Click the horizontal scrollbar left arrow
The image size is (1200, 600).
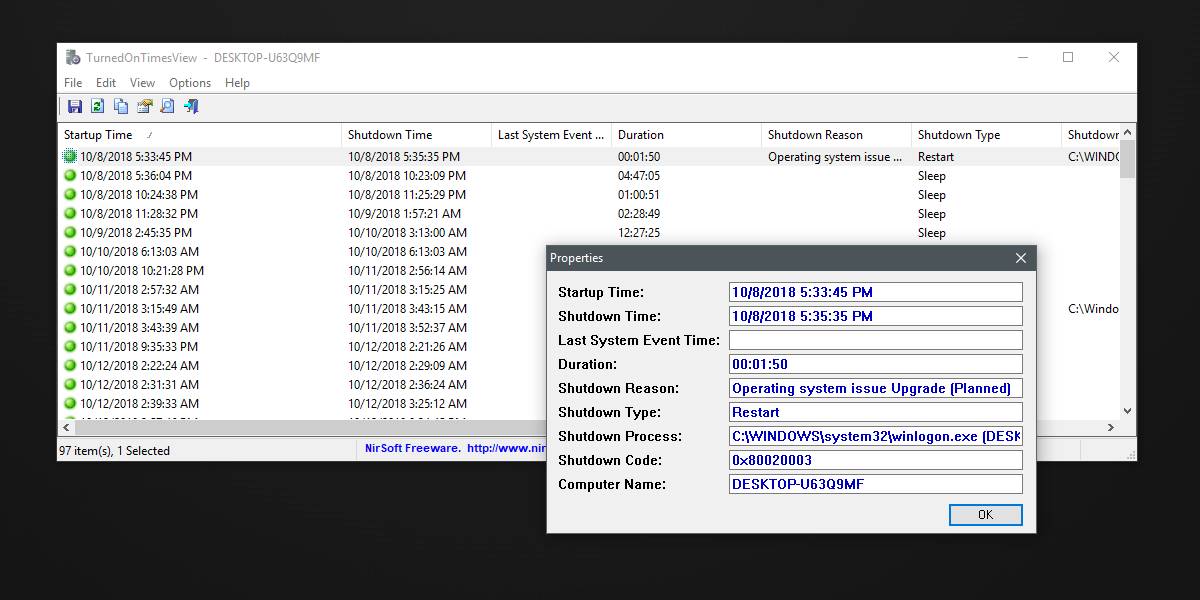(x=66, y=427)
